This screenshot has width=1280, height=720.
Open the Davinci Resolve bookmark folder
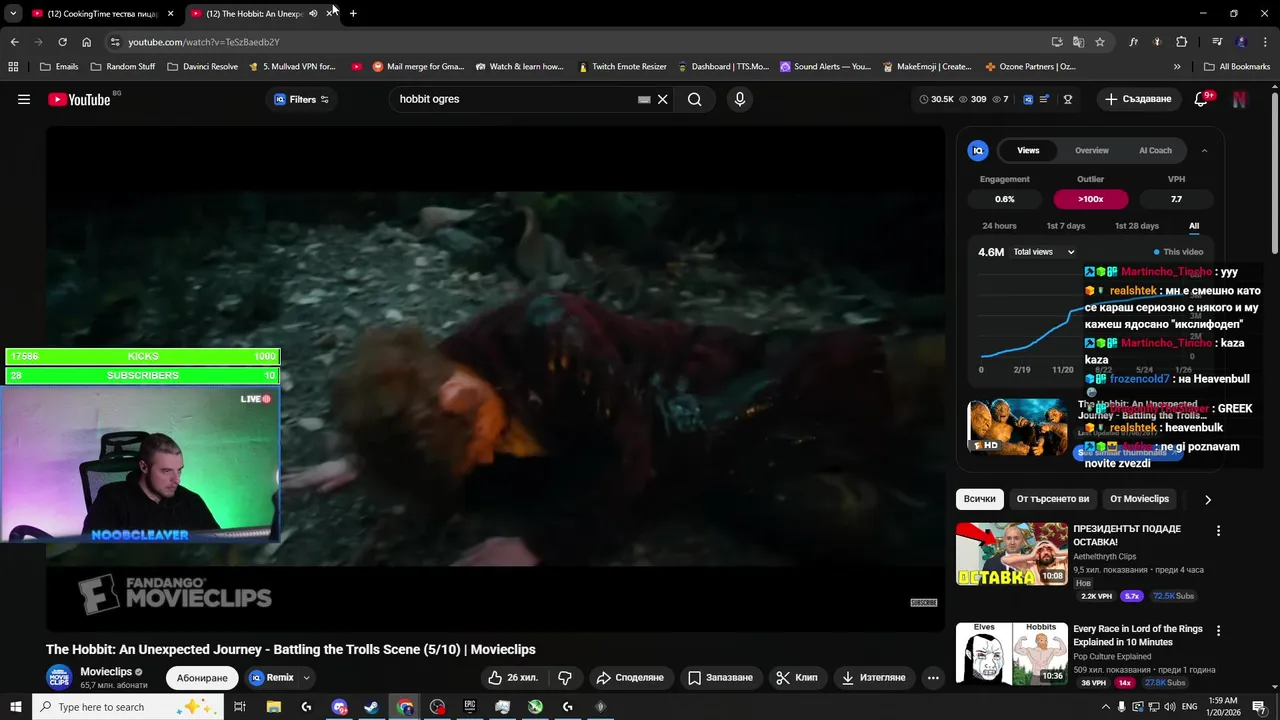coord(203,67)
